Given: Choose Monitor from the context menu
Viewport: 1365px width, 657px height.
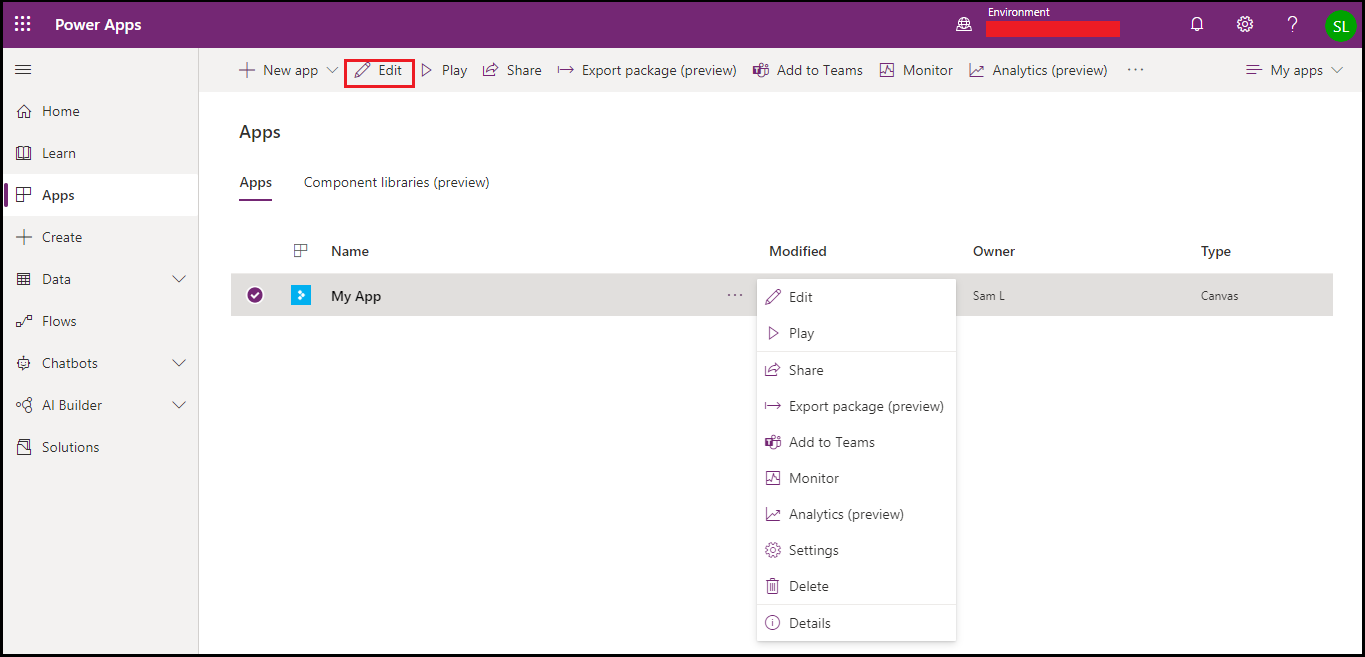Looking at the screenshot, I should point(856,478).
